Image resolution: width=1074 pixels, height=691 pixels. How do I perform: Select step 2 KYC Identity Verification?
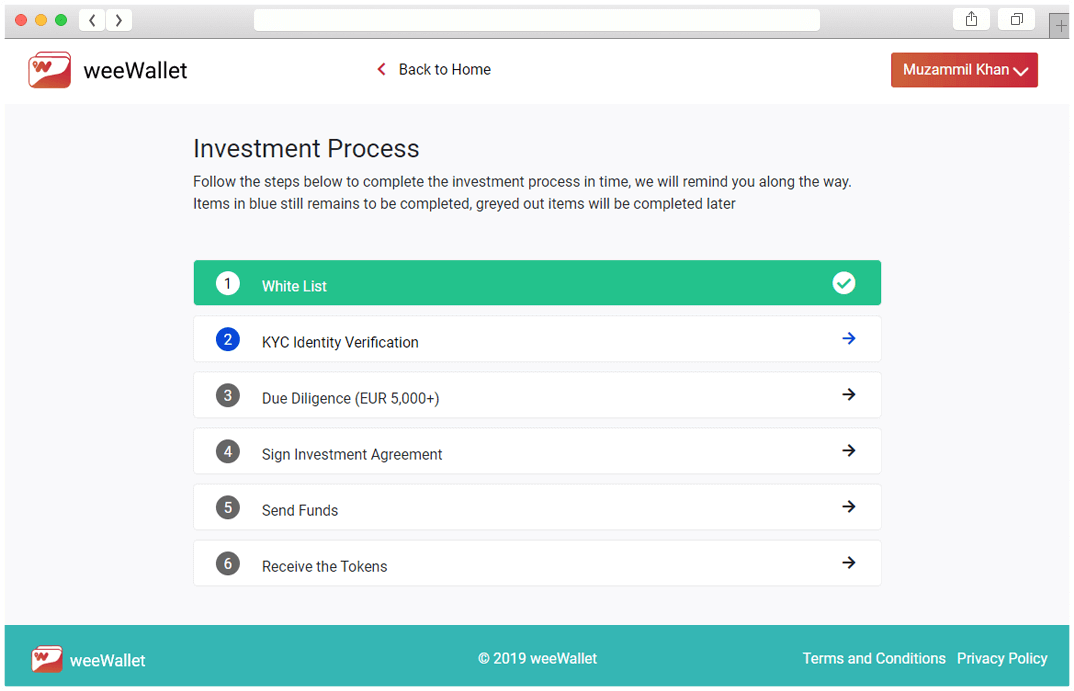click(x=340, y=342)
